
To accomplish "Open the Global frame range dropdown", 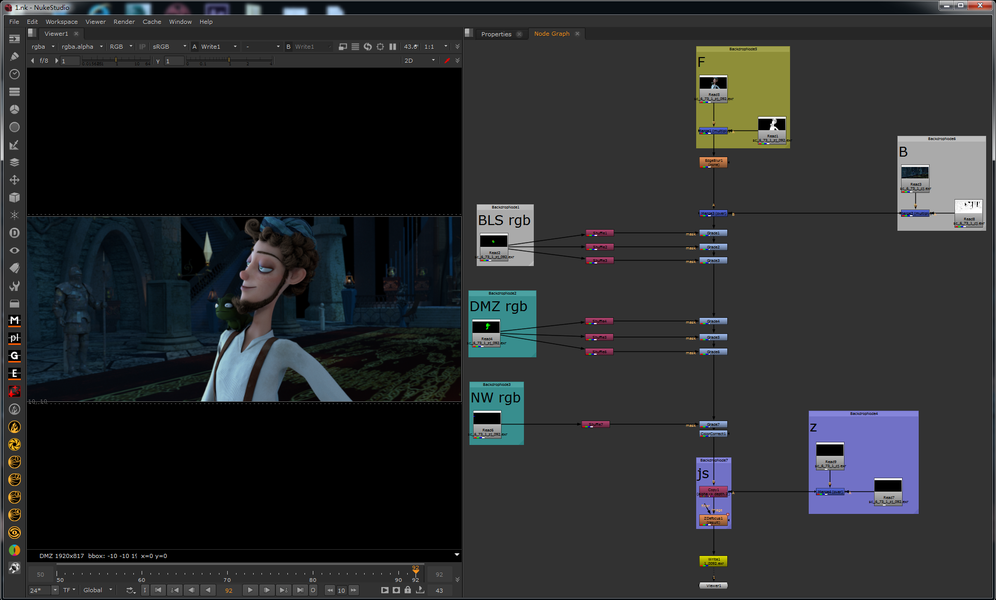I will click(98, 590).
